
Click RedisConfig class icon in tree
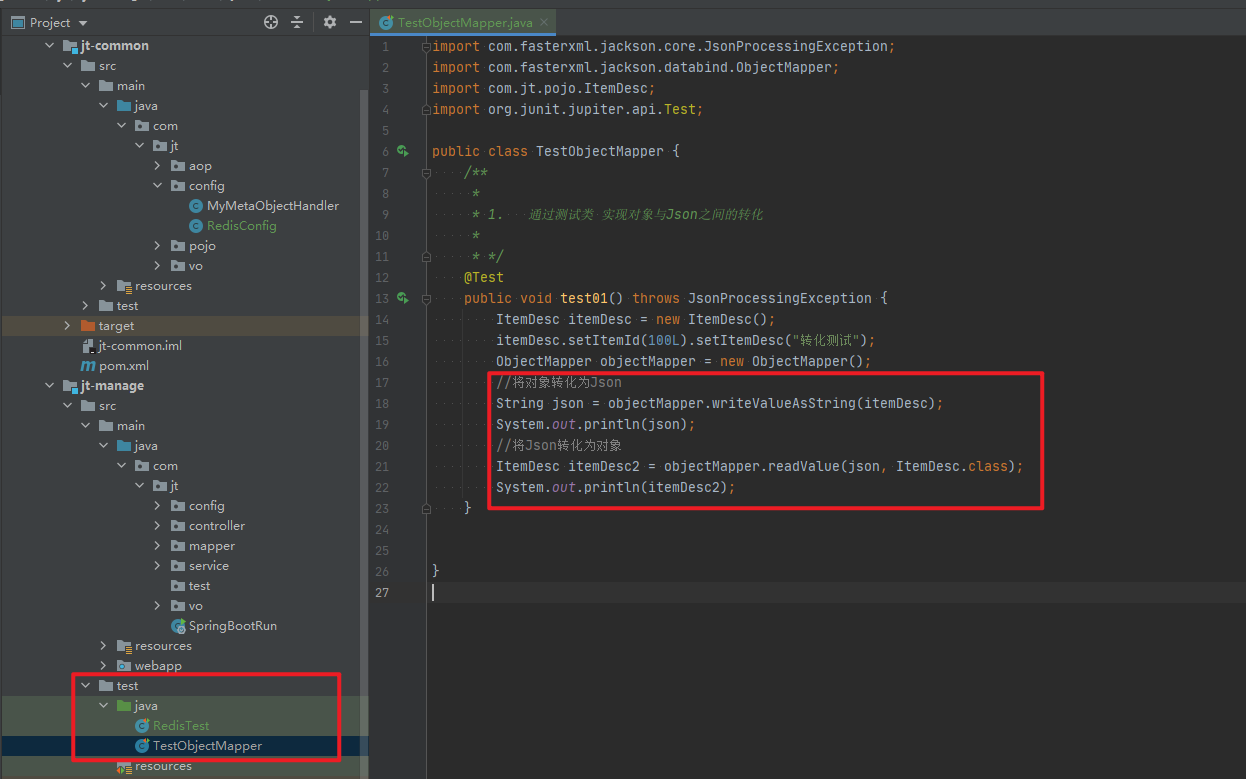pos(196,226)
